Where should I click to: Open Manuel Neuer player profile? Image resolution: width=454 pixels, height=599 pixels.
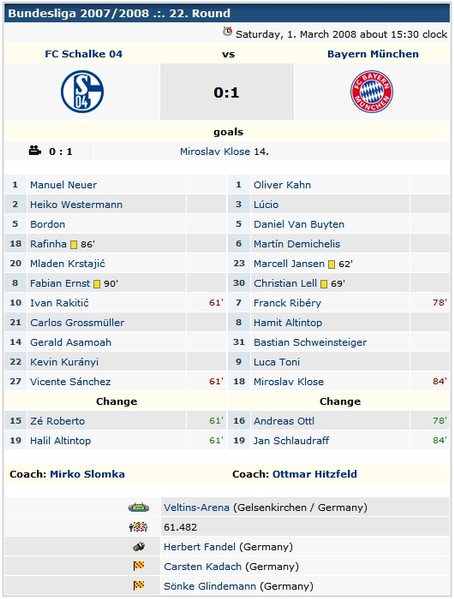(x=63, y=185)
